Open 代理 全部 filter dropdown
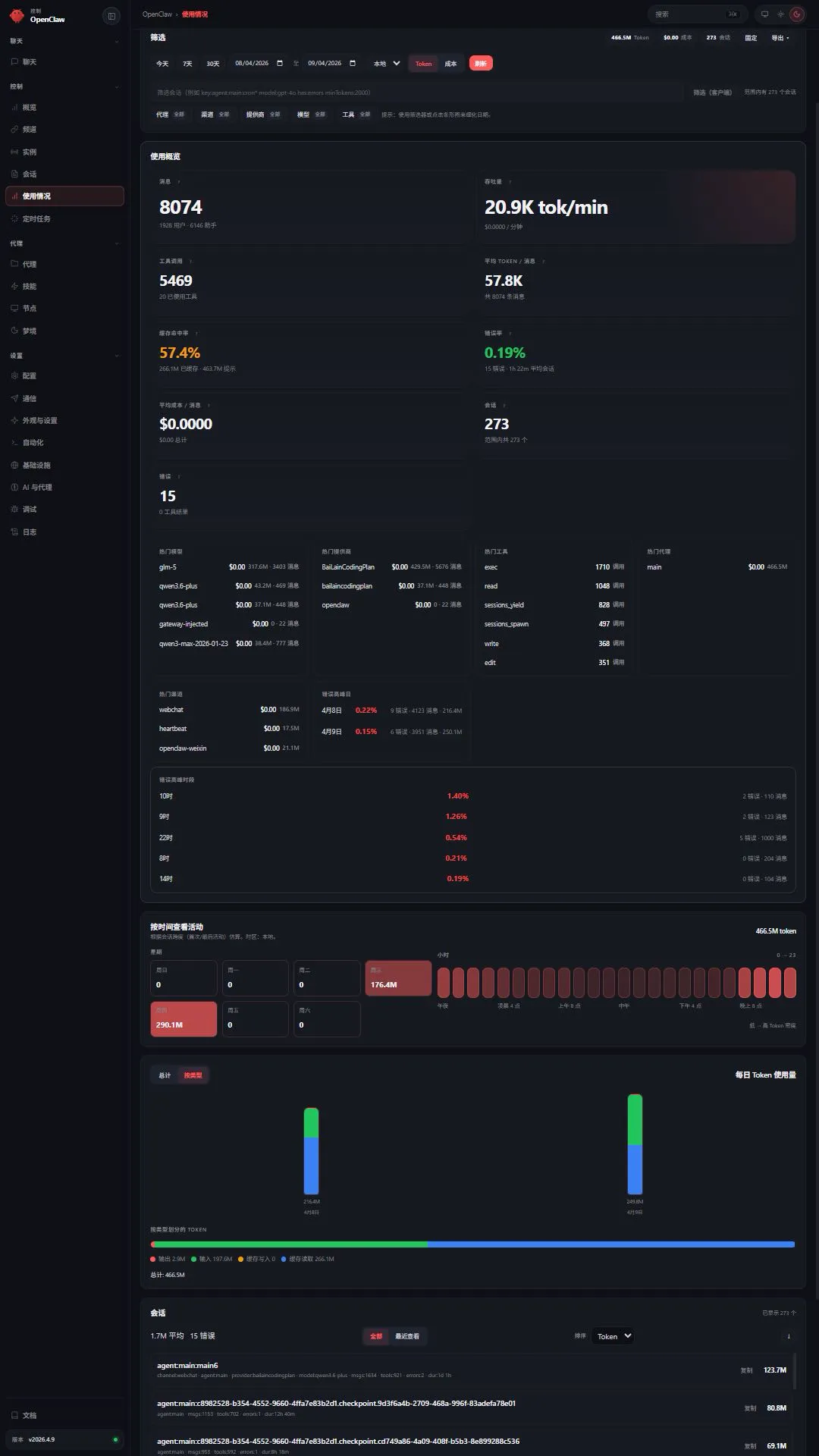Image resolution: width=819 pixels, height=1456 pixels. [x=171, y=115]
